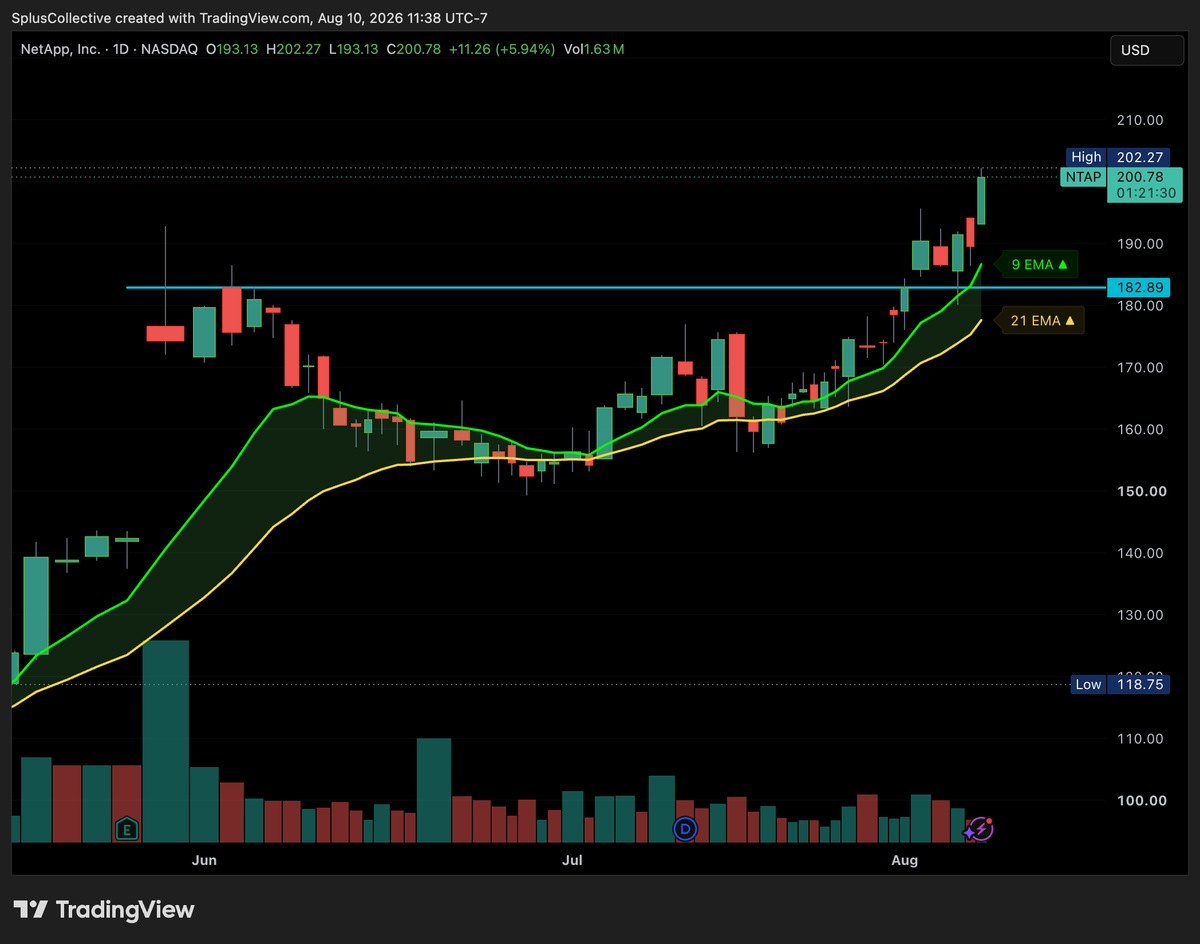Click the Jun date axis label
1200x944 pixels.
(x=204, y=860)
